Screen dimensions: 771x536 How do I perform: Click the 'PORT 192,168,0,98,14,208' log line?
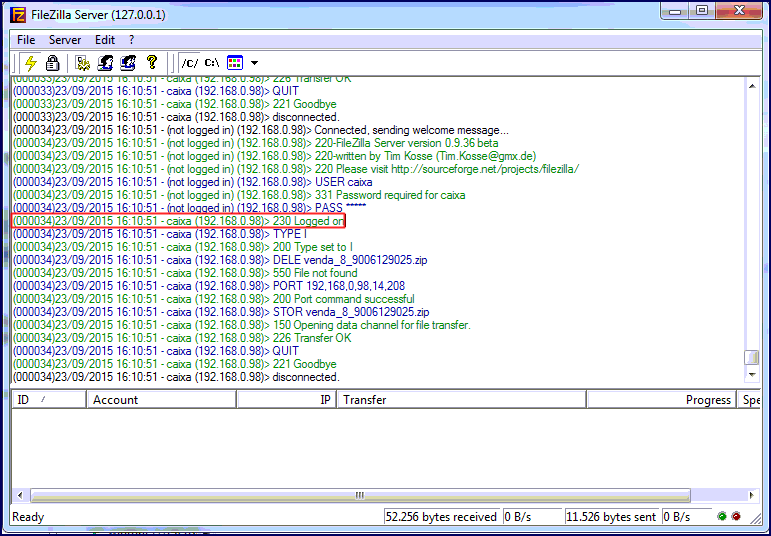coord(209,286)
